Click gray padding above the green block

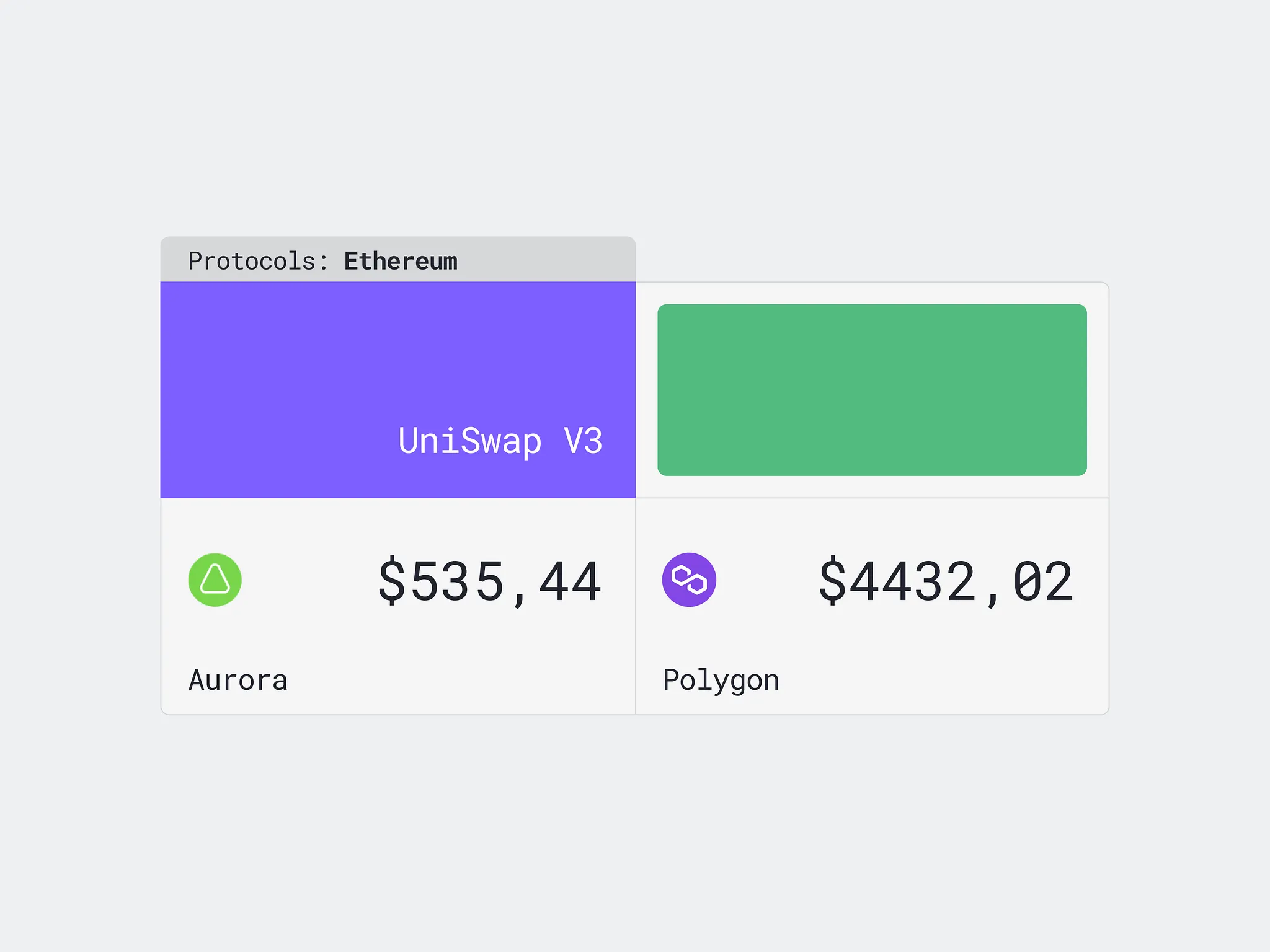click(871, 293)
